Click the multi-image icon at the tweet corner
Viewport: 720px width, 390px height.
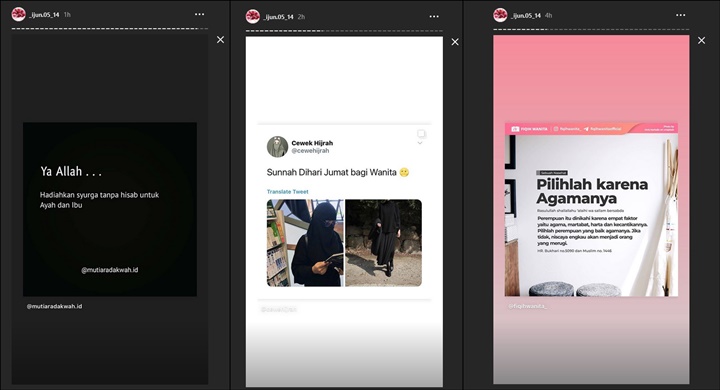[x=422, y=134]
